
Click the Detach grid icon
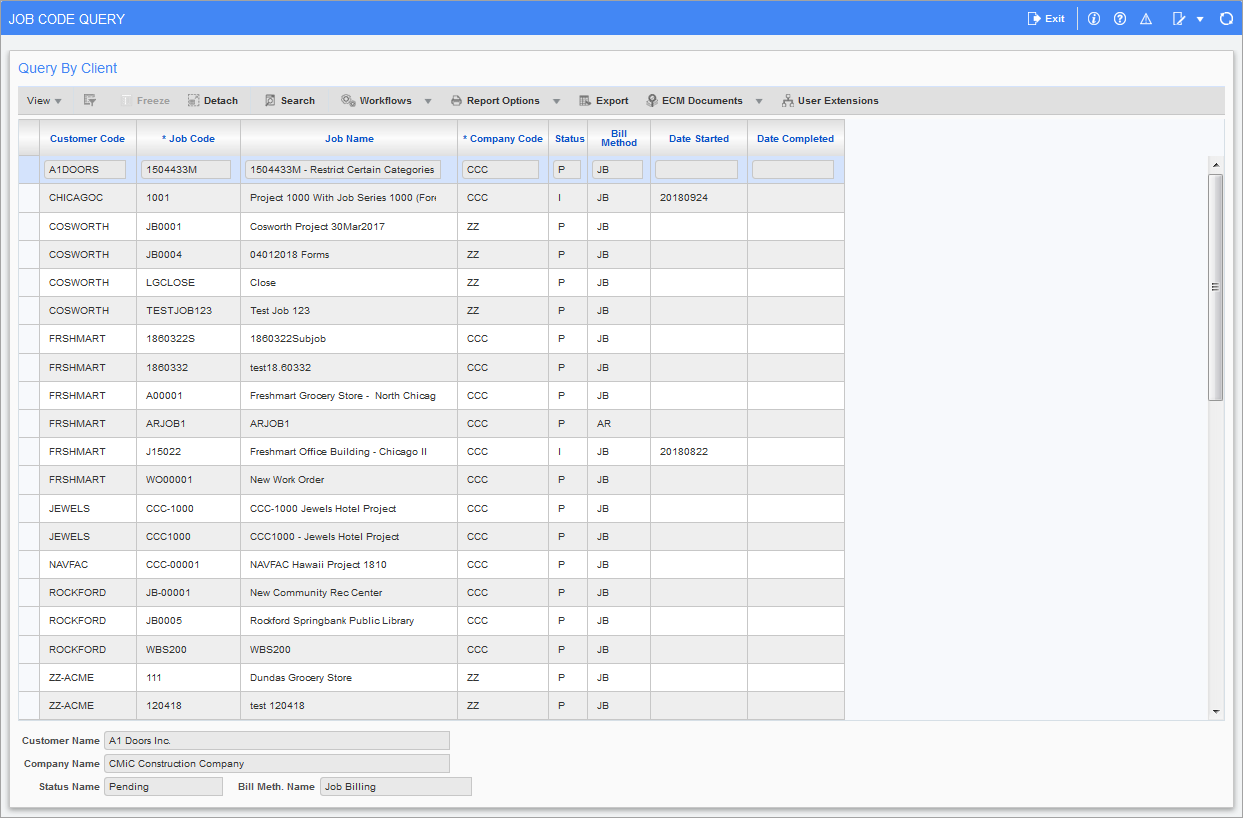(212, 100)
